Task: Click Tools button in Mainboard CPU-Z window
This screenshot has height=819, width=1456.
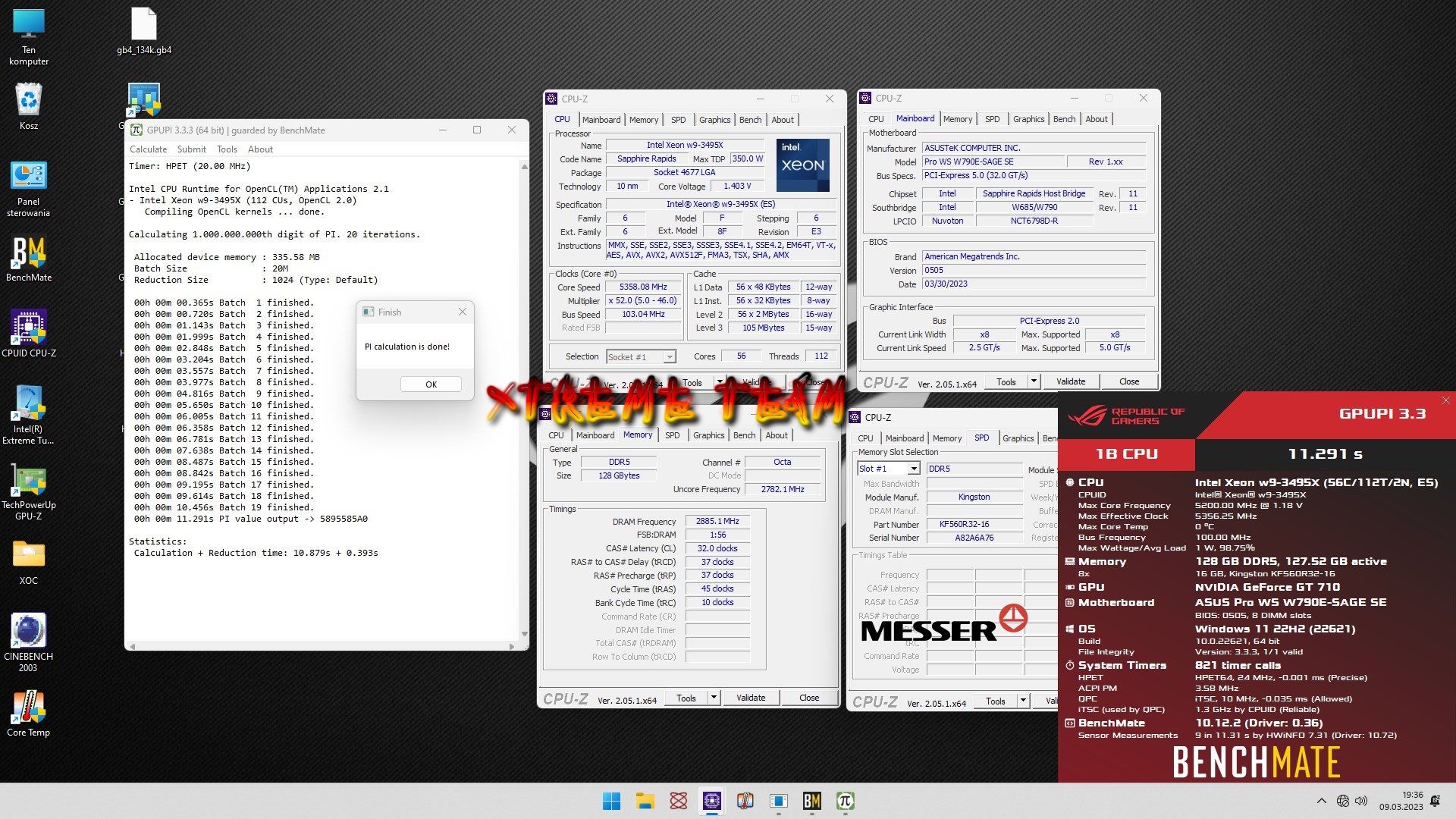Action: click(1006, 381)
